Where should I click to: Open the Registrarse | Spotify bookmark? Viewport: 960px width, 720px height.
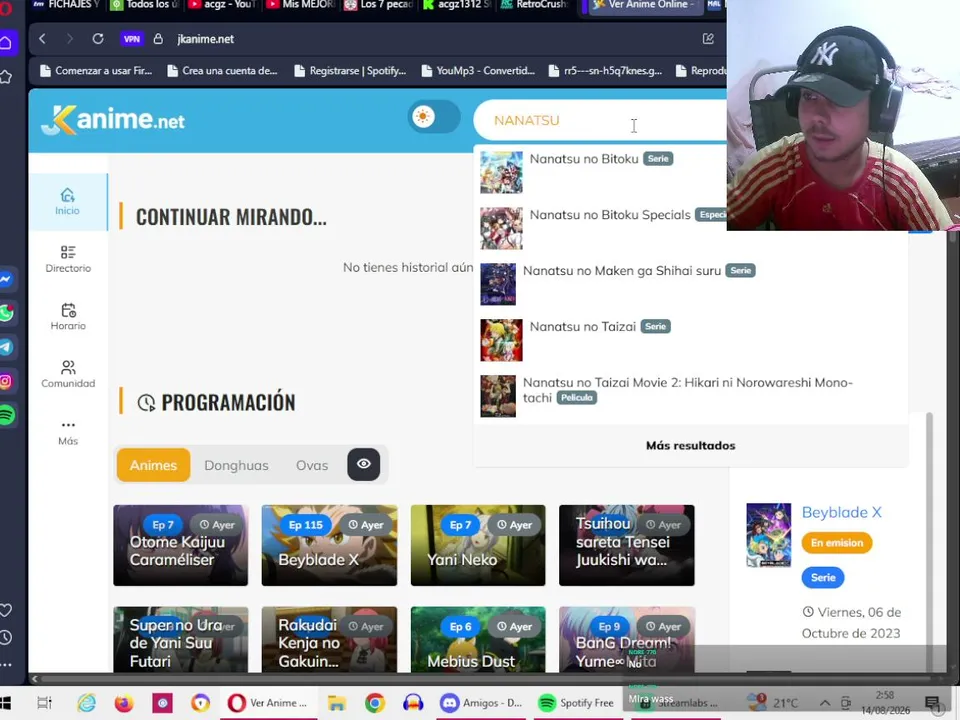(x=350, y=71)
